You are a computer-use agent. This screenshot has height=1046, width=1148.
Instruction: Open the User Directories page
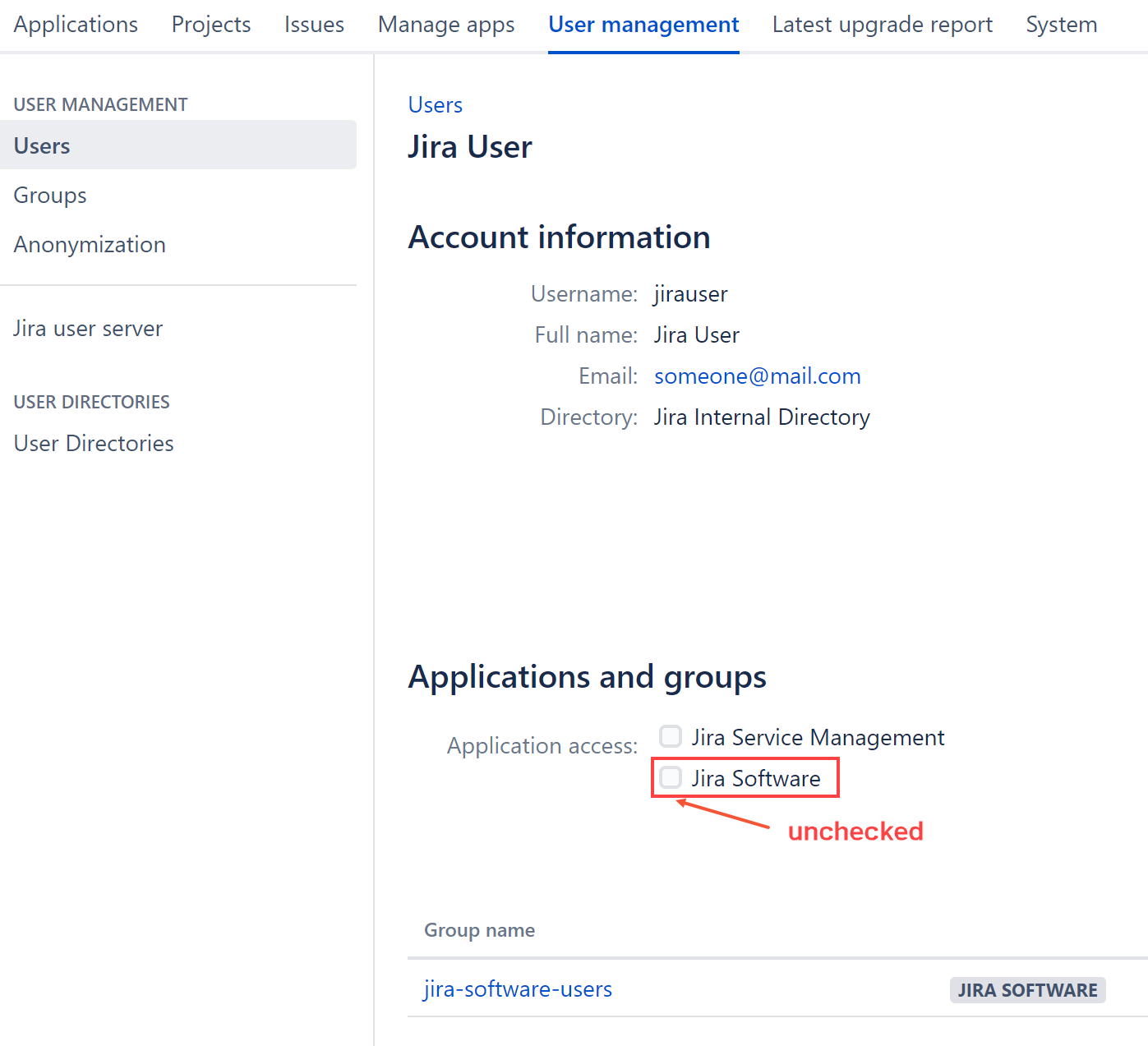[x=93, y=443]
